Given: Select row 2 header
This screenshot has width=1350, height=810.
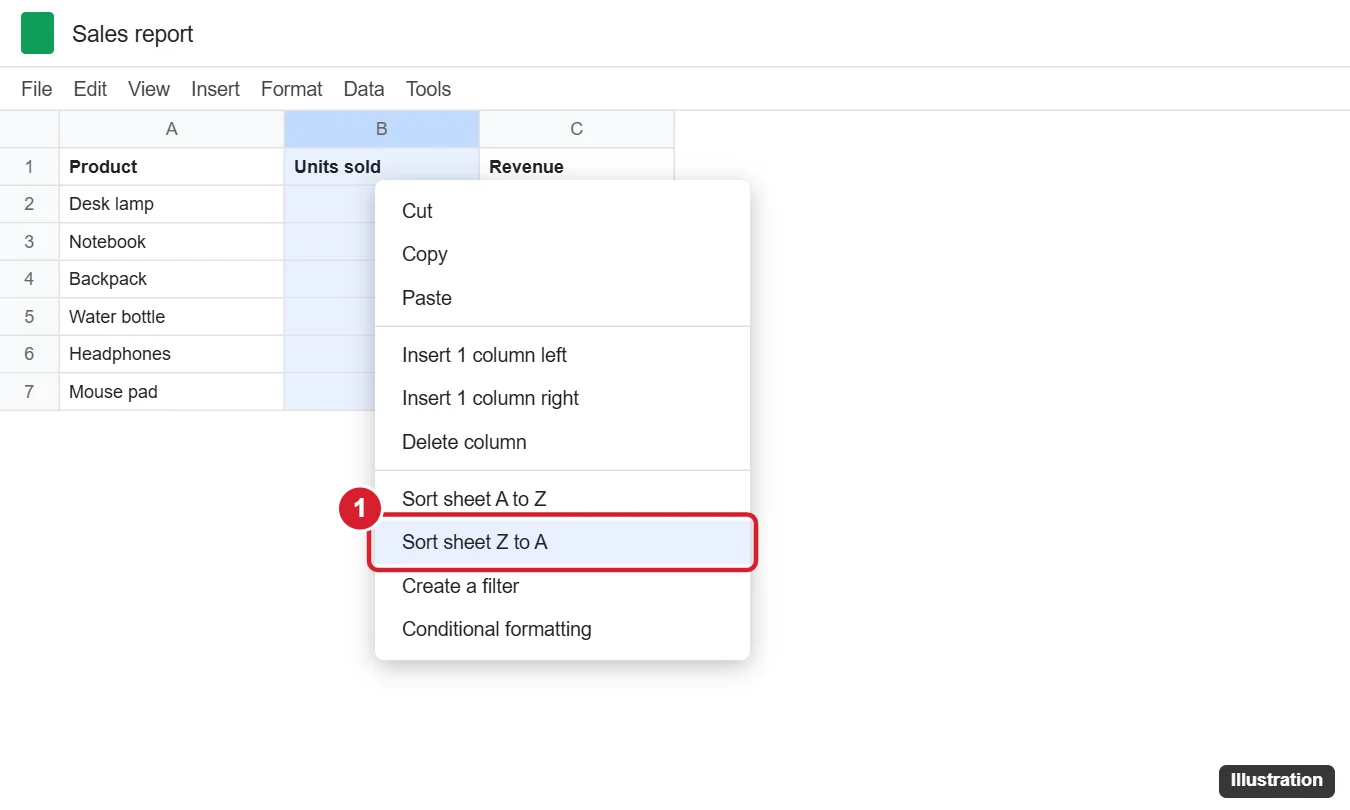Looking at the screenshot, I should [x=29, y=204].
